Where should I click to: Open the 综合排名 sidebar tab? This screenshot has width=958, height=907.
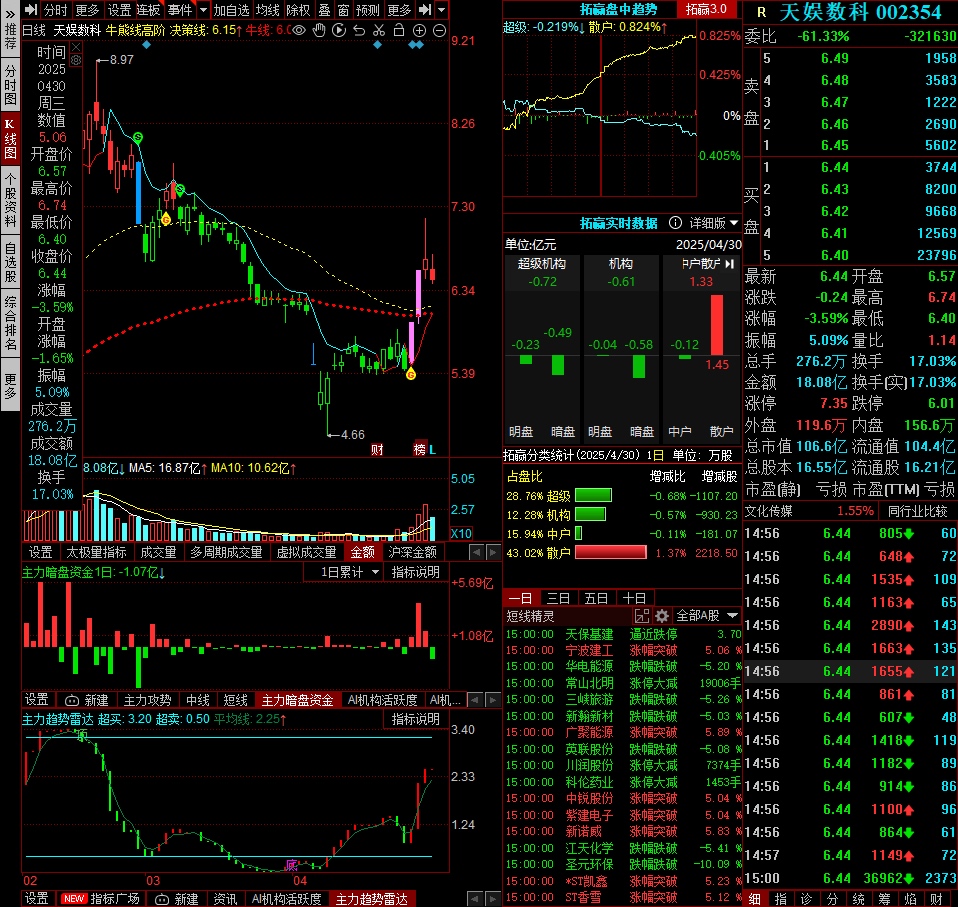pyautogui.click(x=10, y=323)
